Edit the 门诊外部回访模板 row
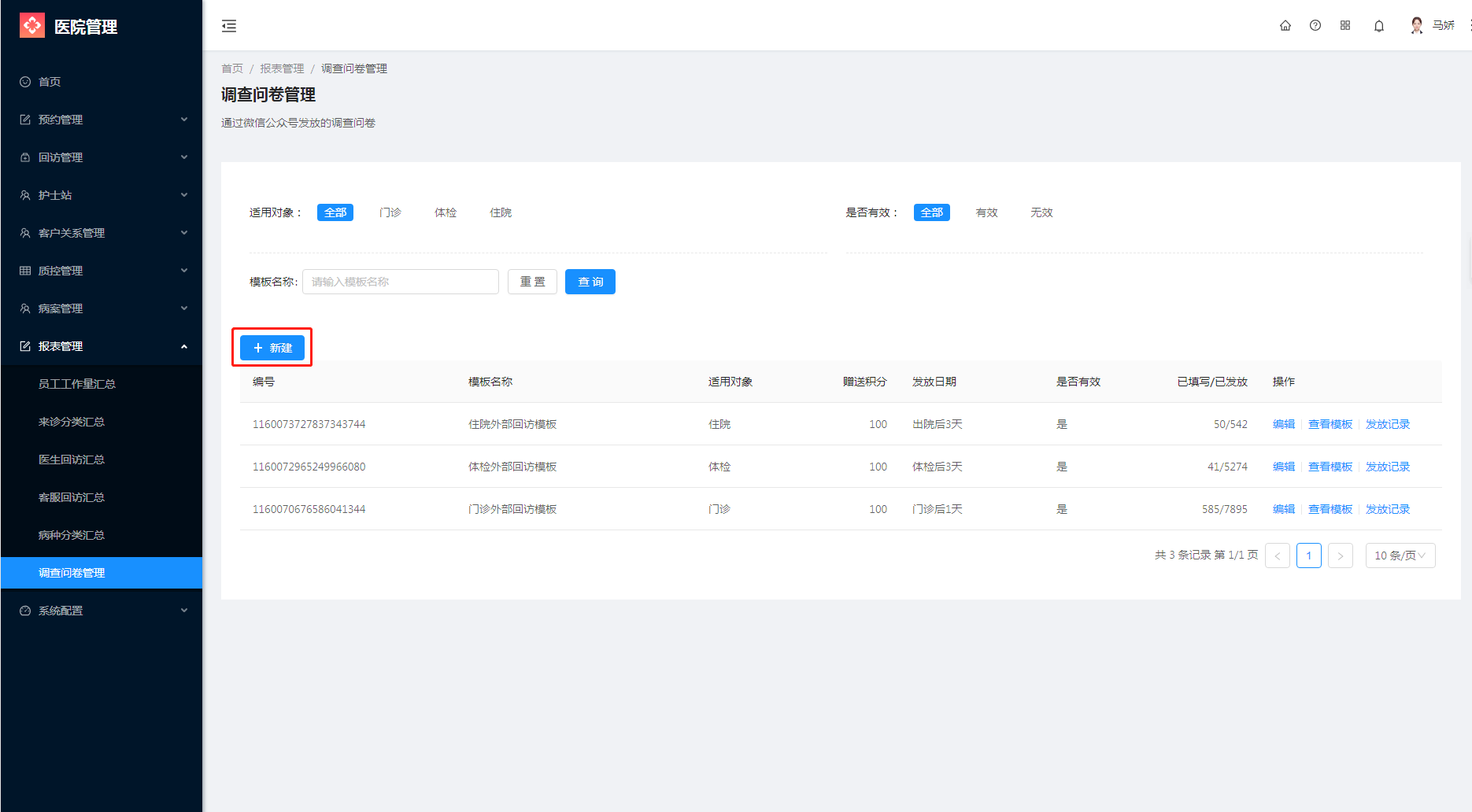1472x812 pixels. tap(1284, 509)
